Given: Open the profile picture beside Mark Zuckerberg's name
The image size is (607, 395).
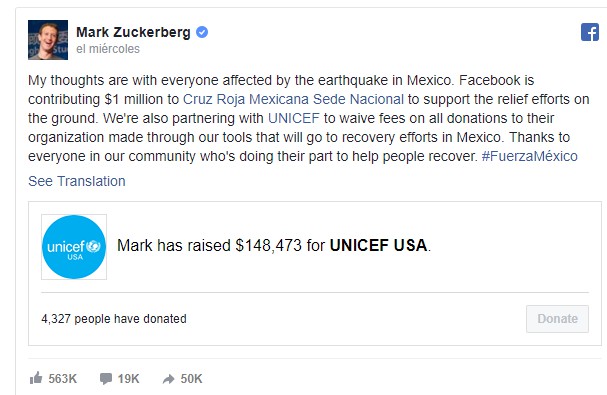Looking at the screenshot, I should click(48, 40).
